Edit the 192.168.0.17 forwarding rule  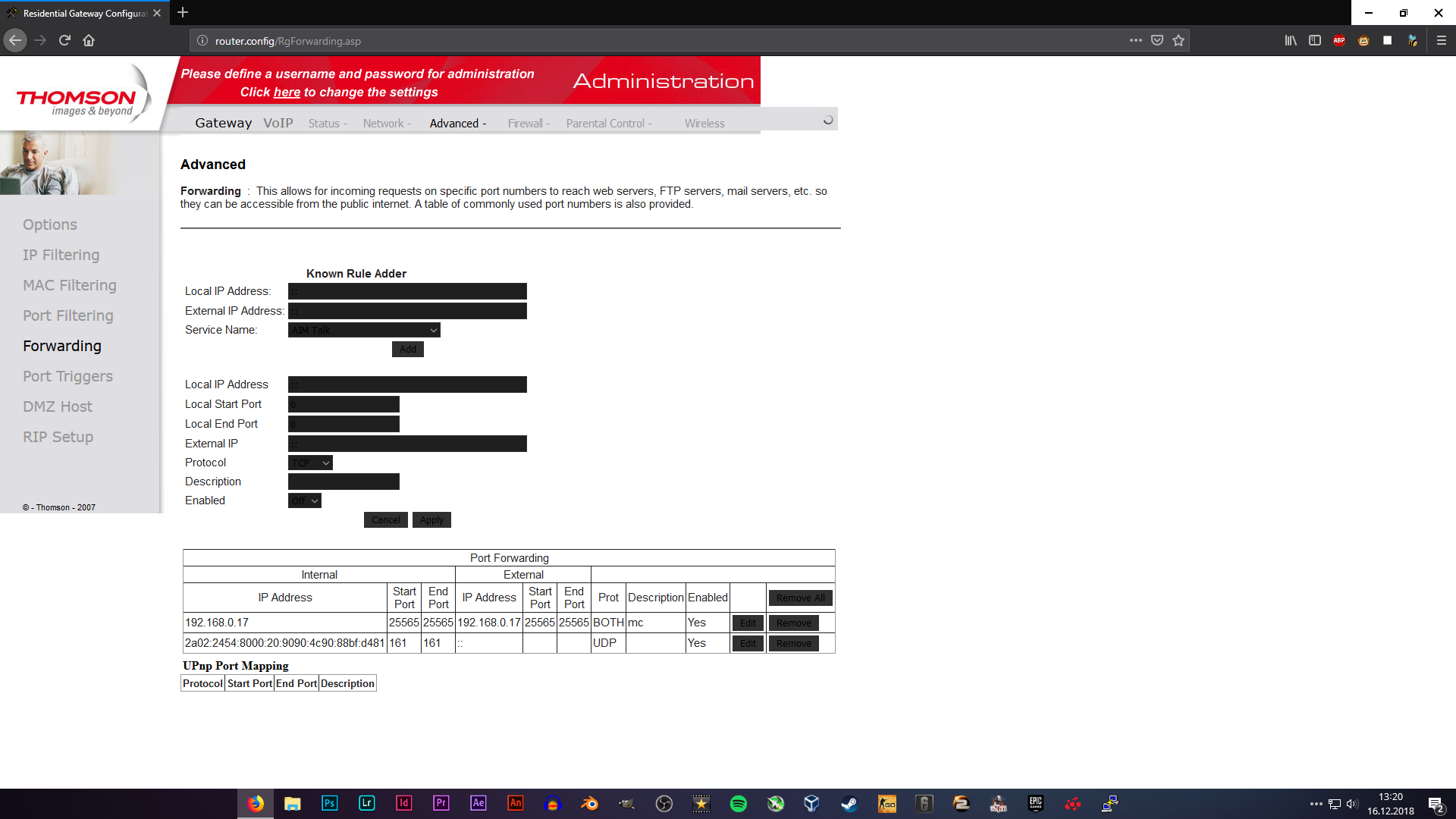pyautogui.click(x=748, y=623)
